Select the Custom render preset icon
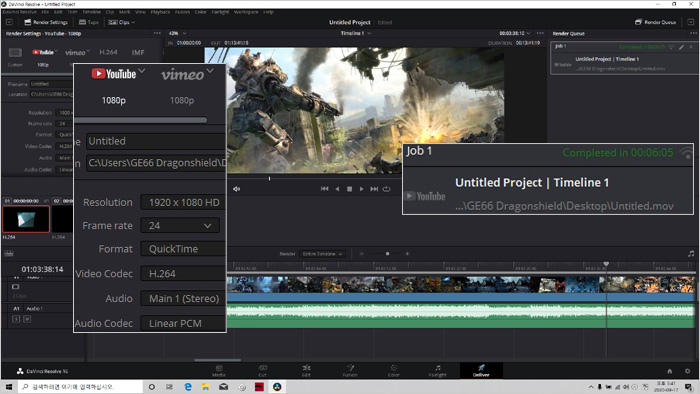This screenshot has height=394, width=700. [15, 53]
